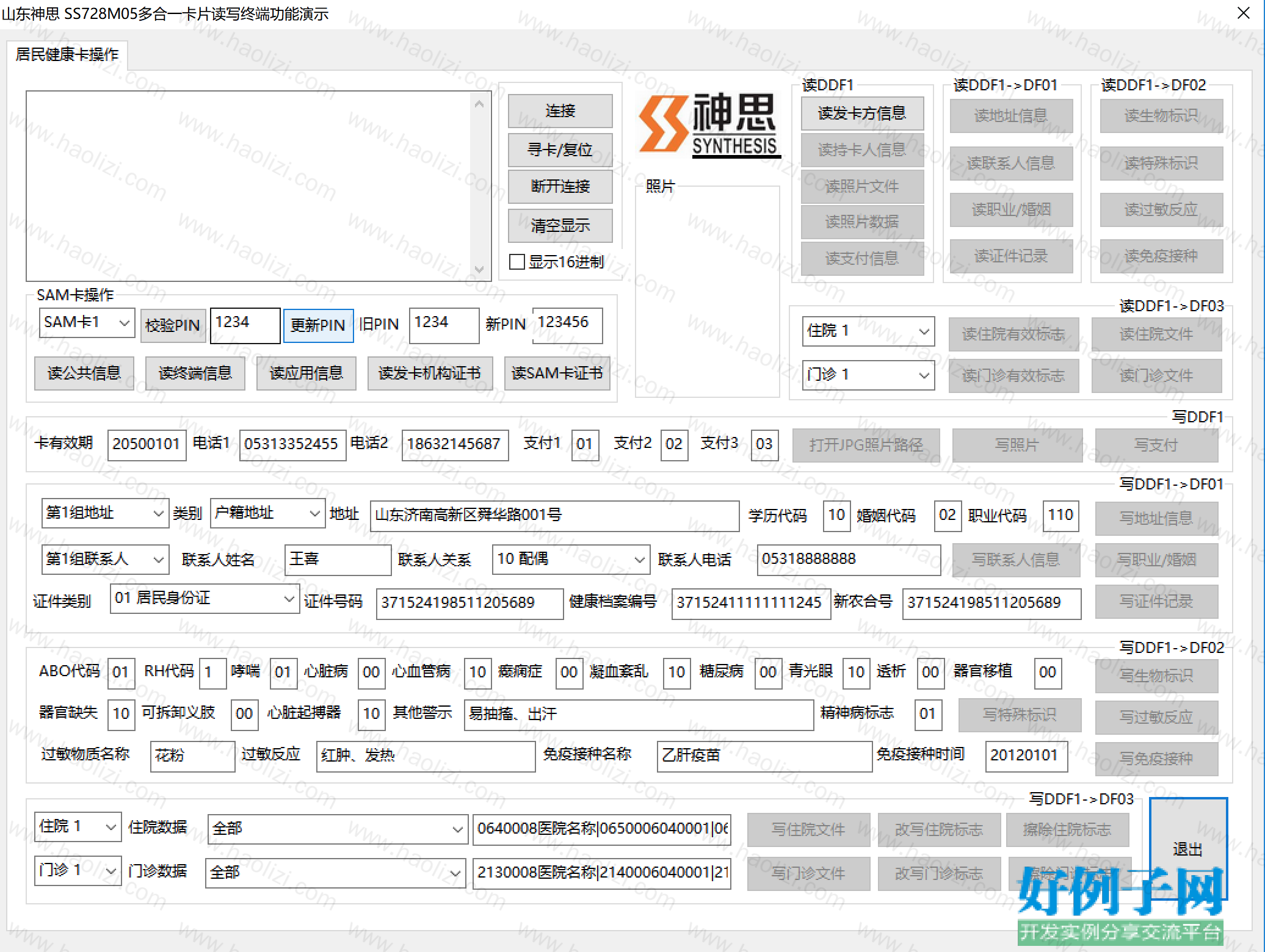Image resolution: width=1265 pixels, height=952 pixels.
Task: Click the 证件号码 input field
Action: point(469,604)
